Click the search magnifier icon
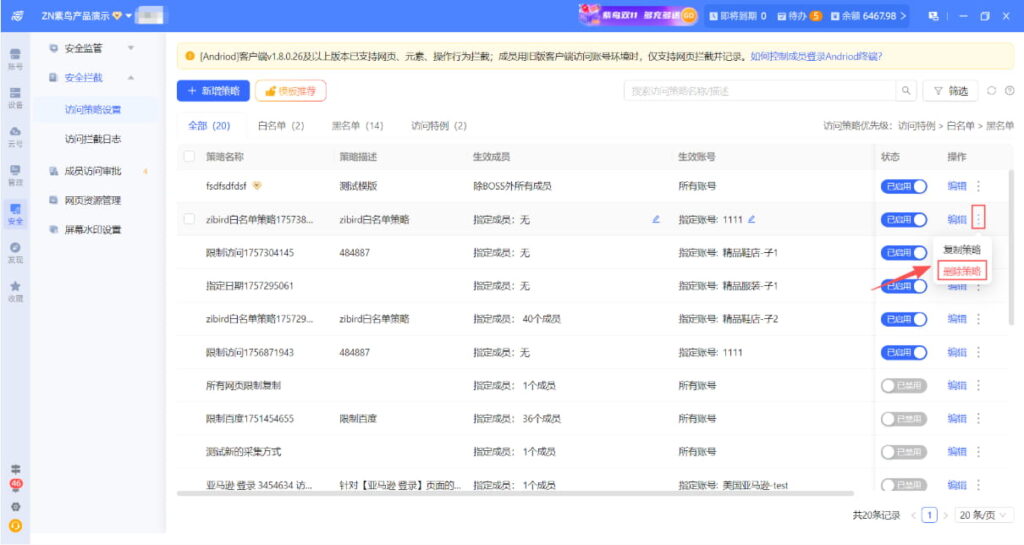Screen dimensions: 1024x545 (x=906, y=91)
